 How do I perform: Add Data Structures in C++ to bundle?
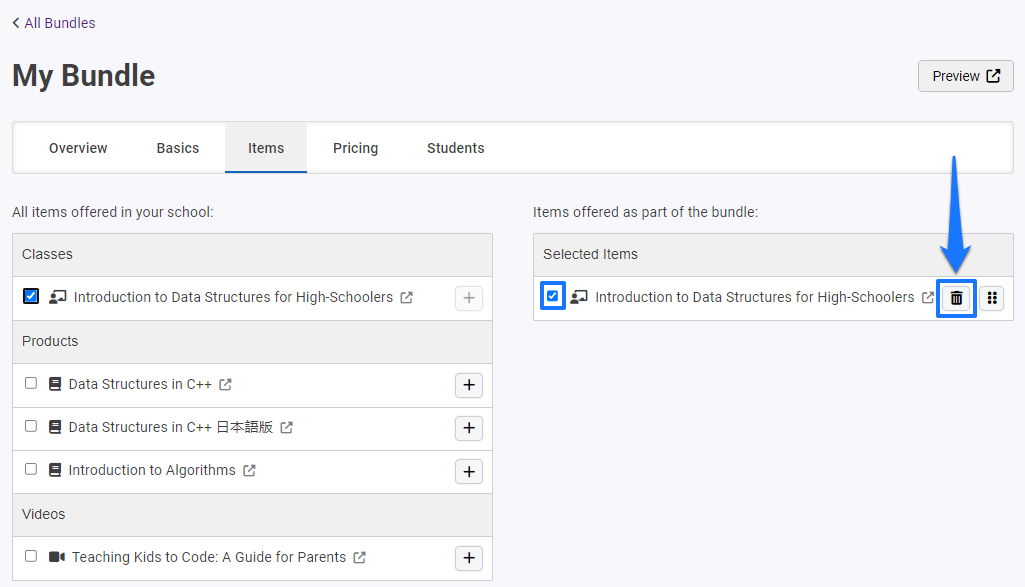tap(469, 385)
